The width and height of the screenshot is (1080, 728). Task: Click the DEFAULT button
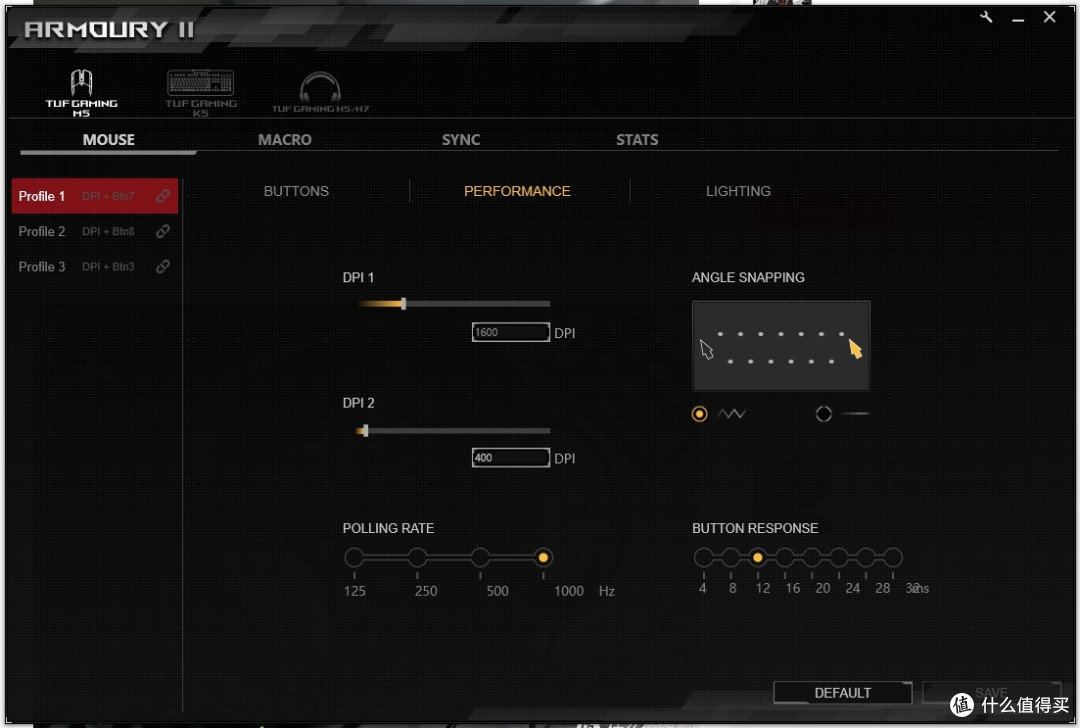(x=842, y=693)
